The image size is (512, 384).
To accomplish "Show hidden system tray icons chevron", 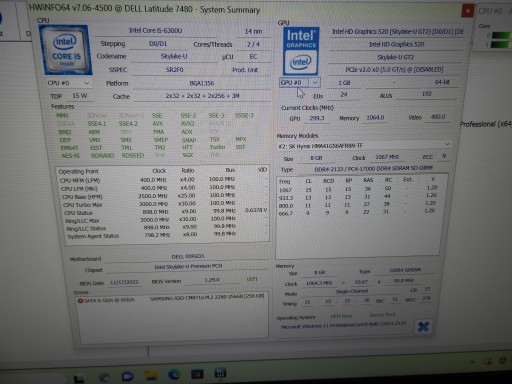I will [x=473, y=362].
